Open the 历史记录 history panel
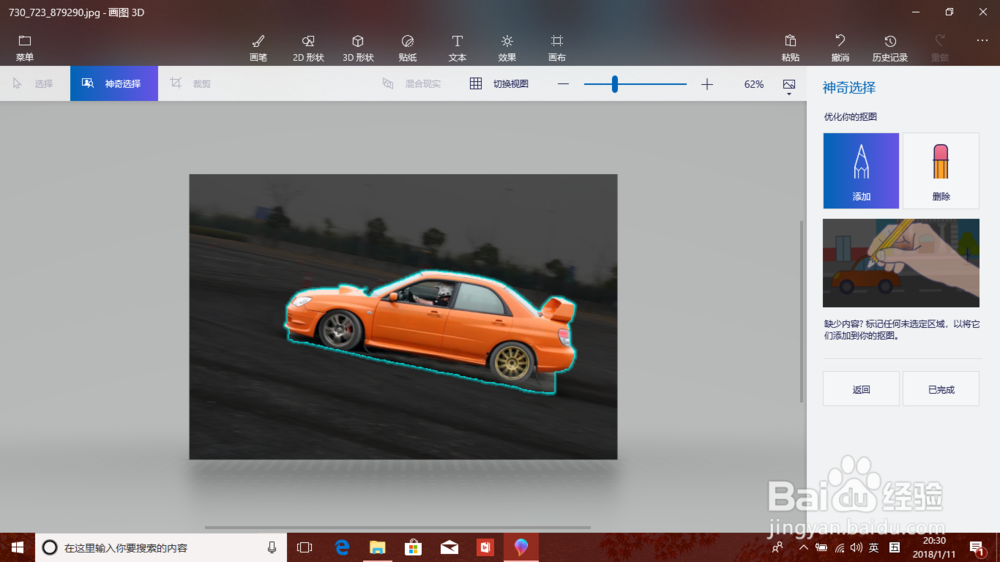The width and height of the screenshot is (1000, 562). [890, 48]
